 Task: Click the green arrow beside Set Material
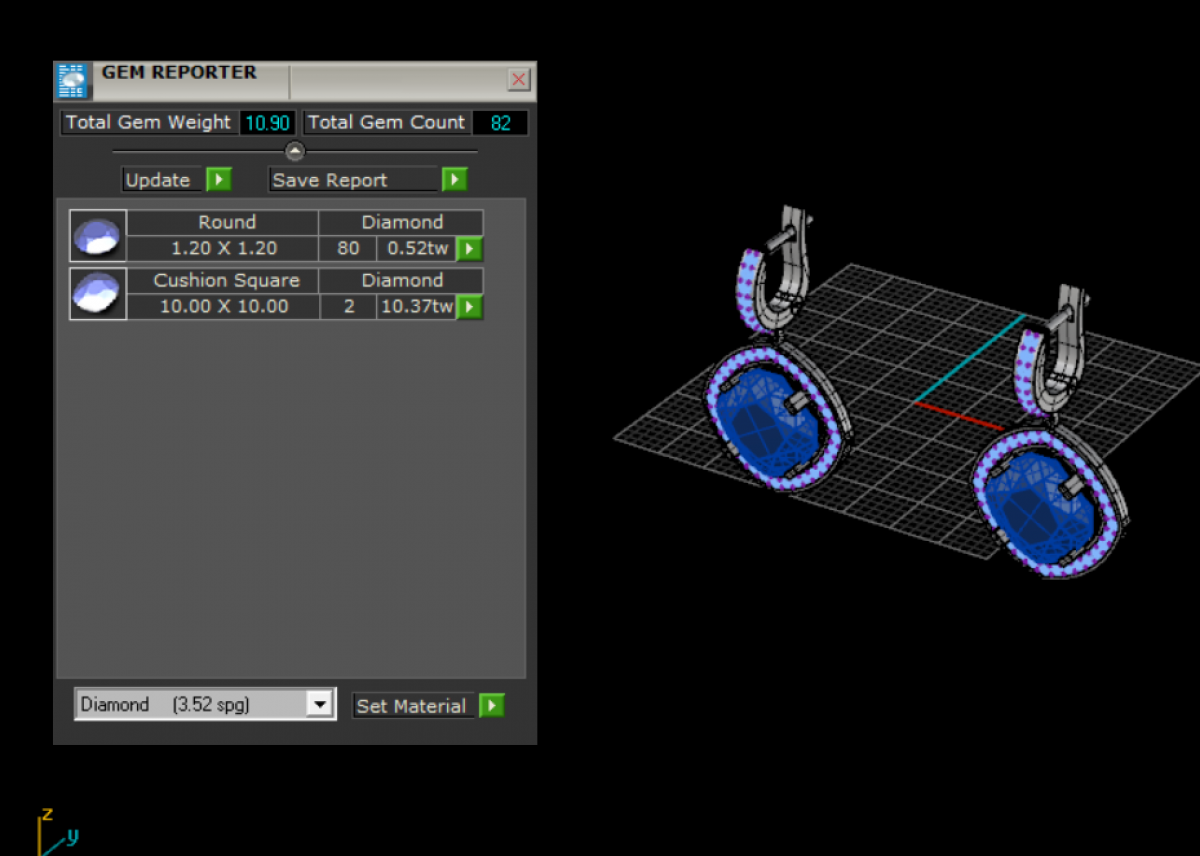(491, 706)
